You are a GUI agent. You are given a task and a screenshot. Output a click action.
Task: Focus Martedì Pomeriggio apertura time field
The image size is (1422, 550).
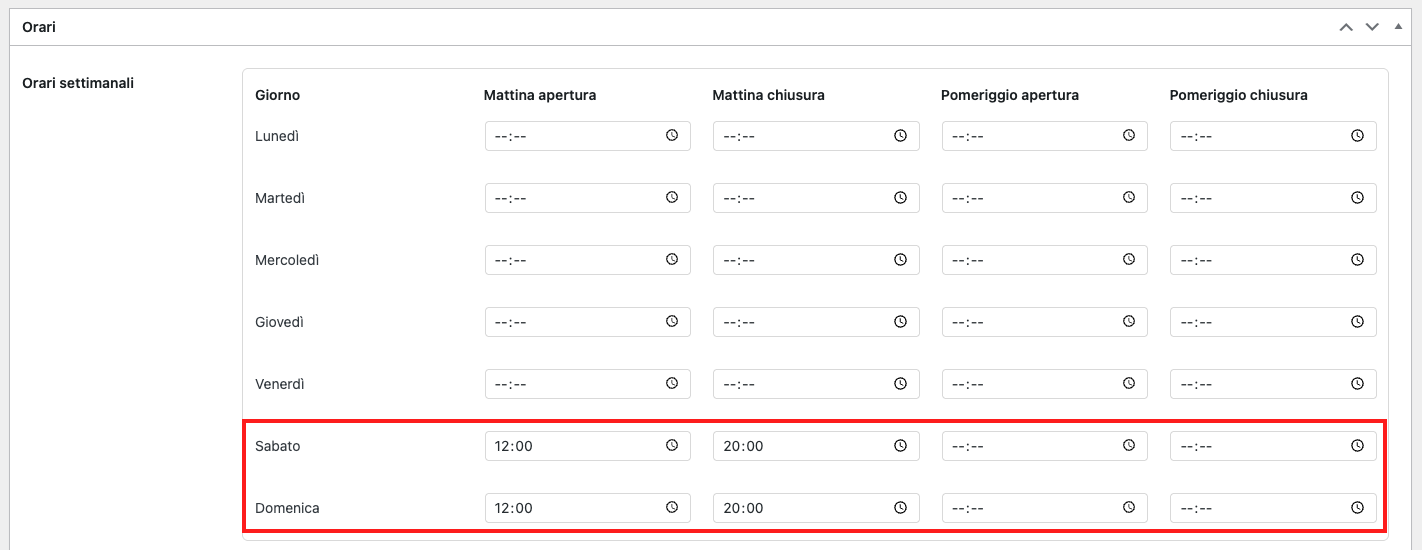point(1045,198)
